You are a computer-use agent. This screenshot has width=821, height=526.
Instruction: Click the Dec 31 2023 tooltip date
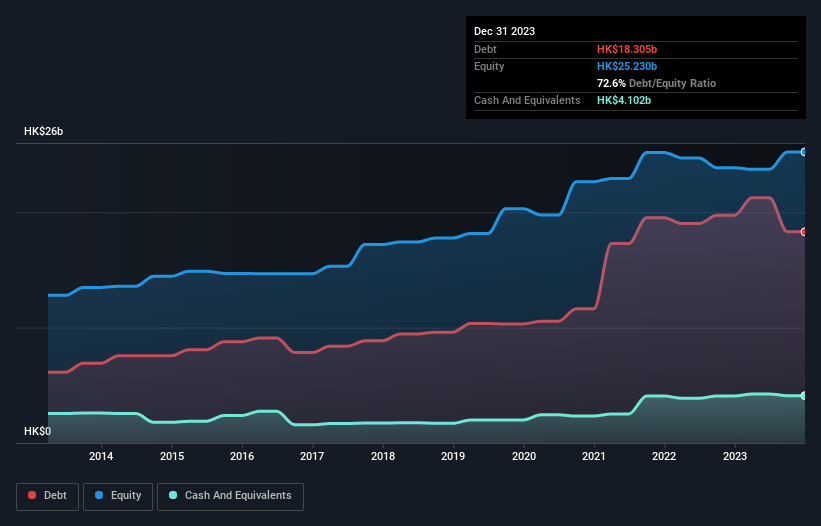(x=504, y=31)
